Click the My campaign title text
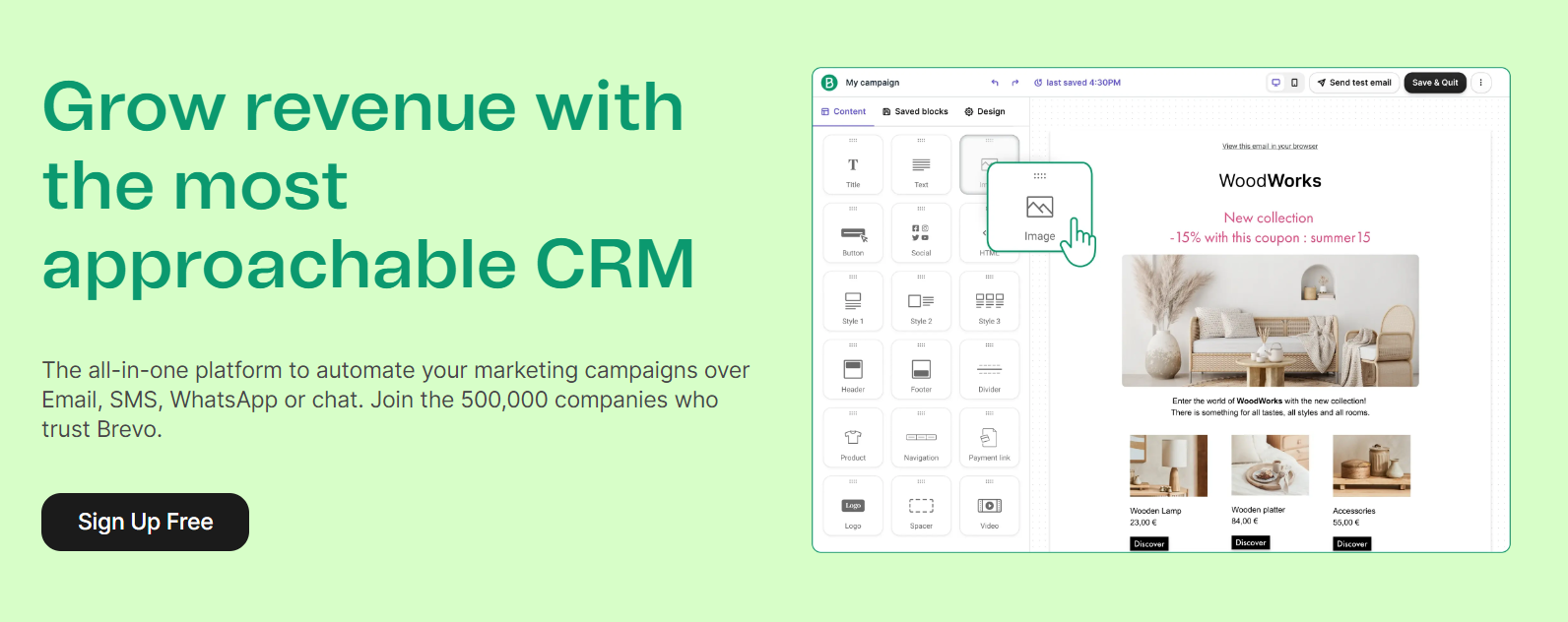Screen dimensions: 1568x622 873,83
